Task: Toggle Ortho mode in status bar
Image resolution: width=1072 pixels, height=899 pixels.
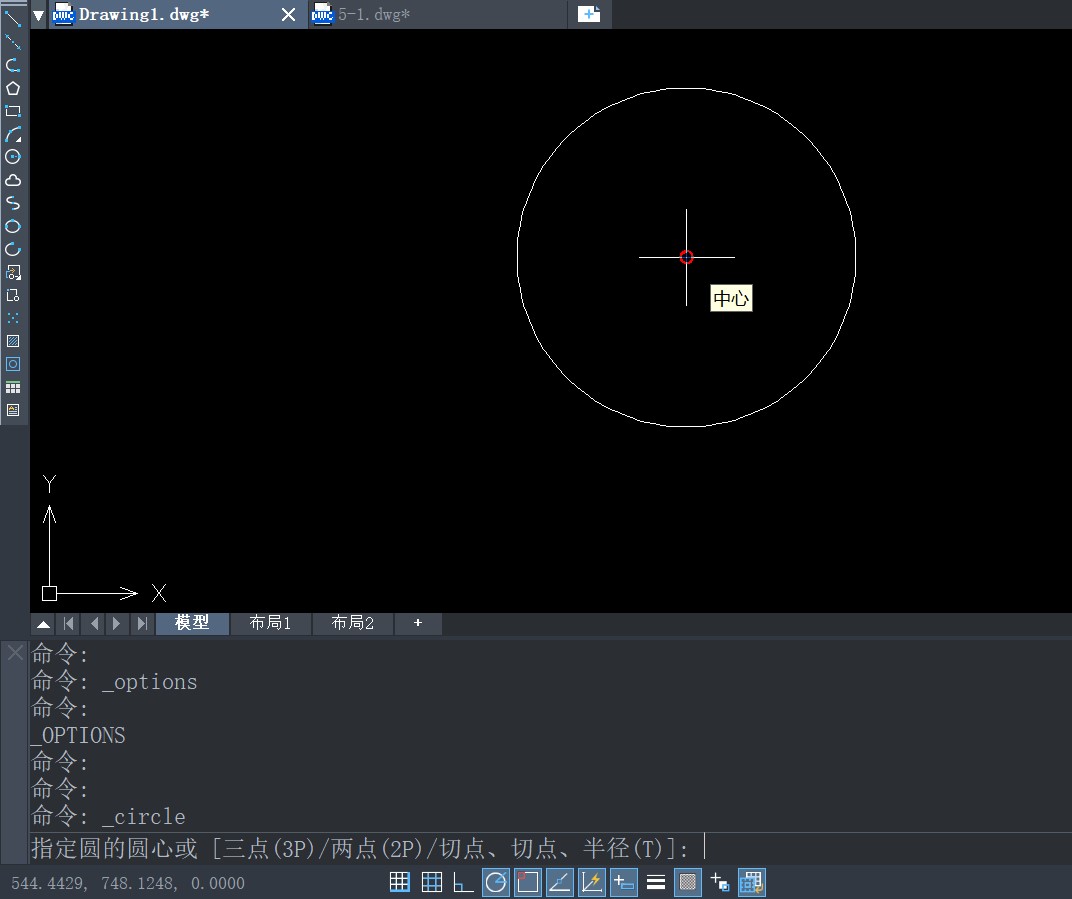Action: 464,882
